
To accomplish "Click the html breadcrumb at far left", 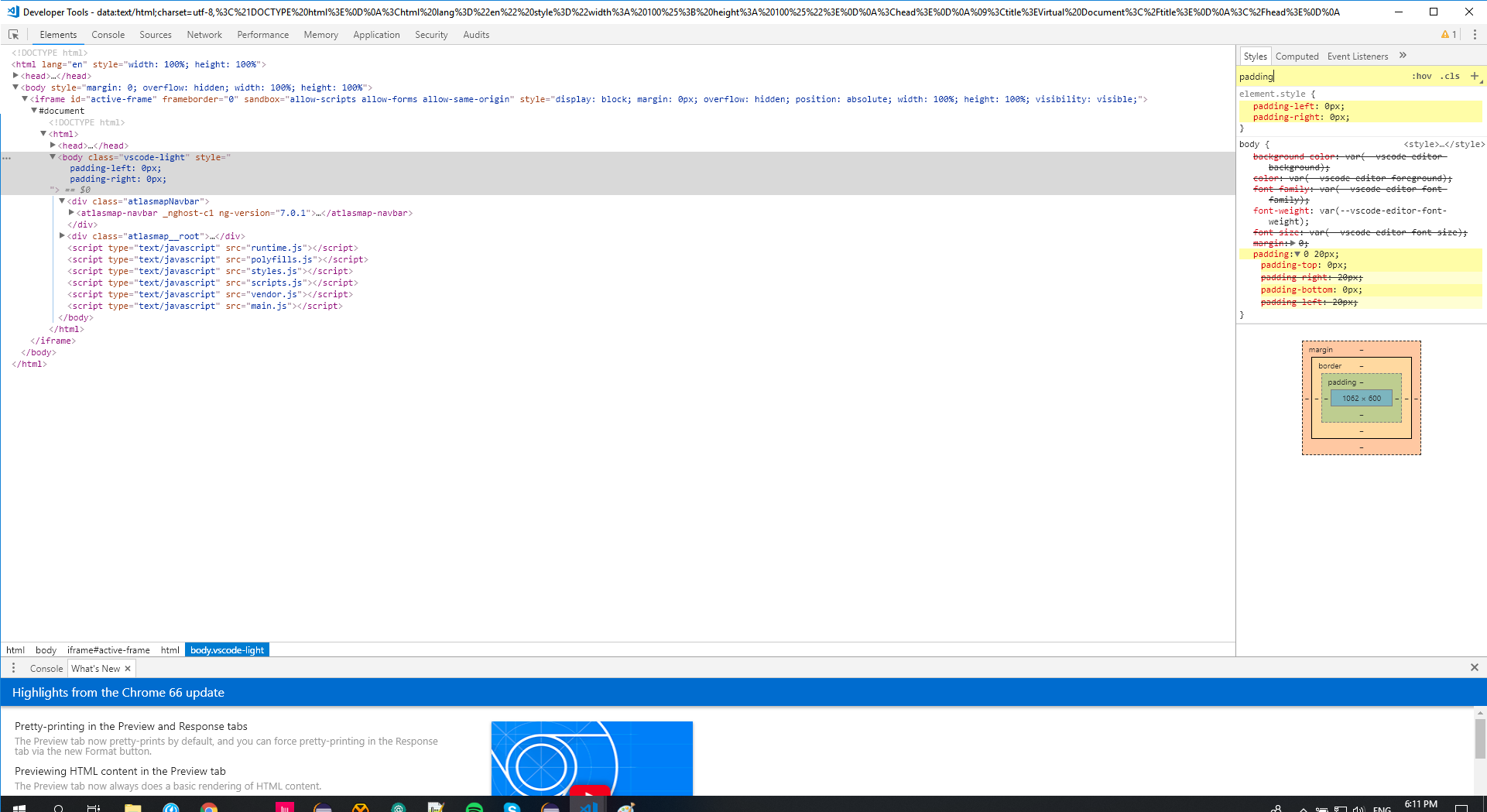I will [x=15, y=650].
